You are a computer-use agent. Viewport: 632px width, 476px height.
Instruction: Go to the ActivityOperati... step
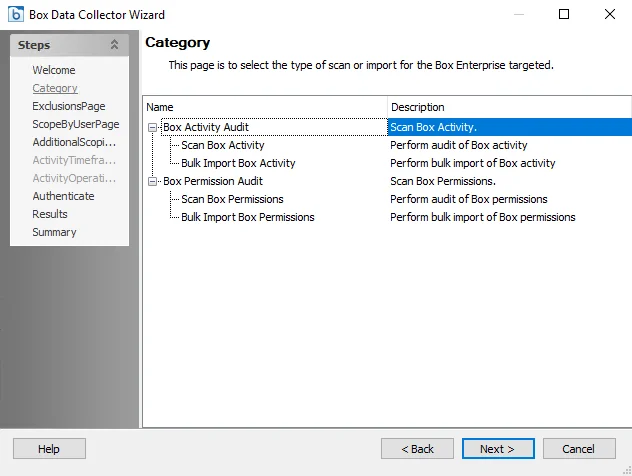click(74, 178)
